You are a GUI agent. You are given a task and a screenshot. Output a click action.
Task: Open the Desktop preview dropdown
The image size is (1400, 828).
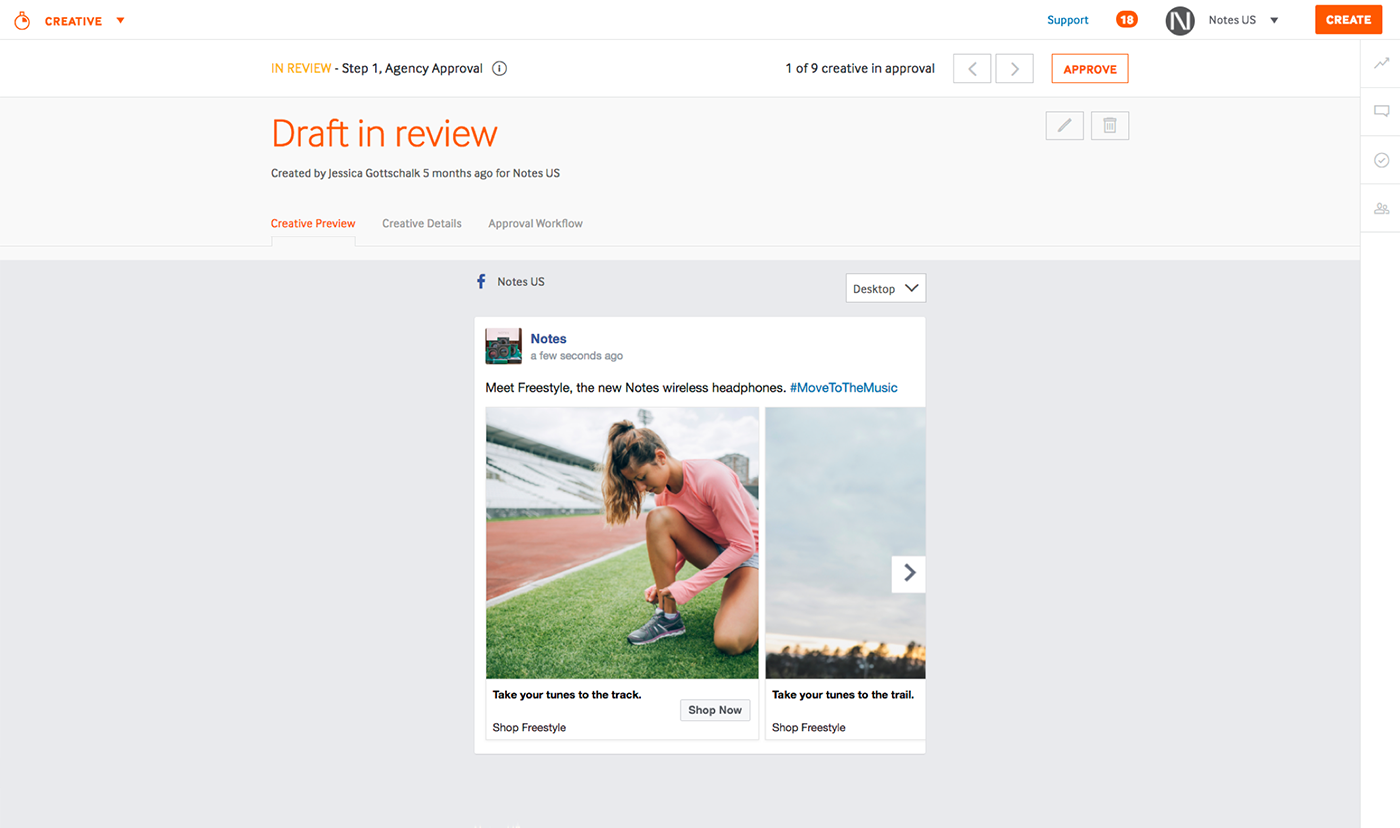click(x=885, y=288)
